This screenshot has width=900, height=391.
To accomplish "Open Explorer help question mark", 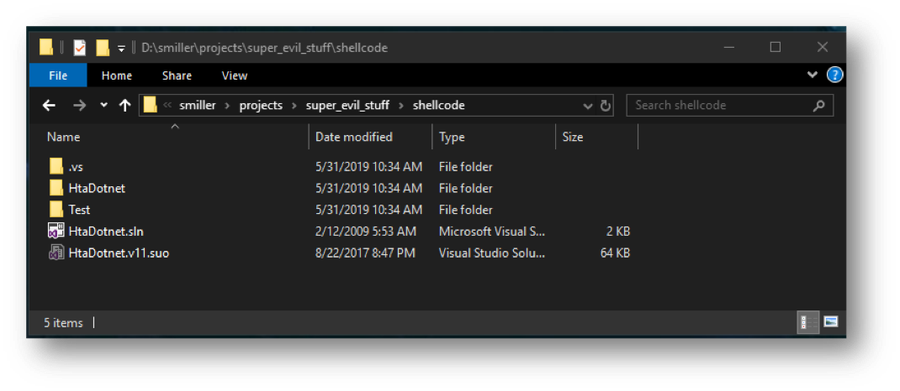I will 835,75.
